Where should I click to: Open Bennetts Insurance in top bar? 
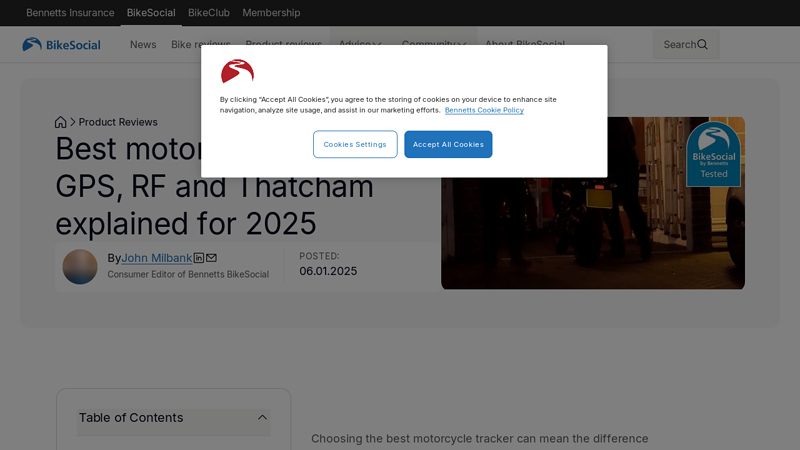click(70, 13)
